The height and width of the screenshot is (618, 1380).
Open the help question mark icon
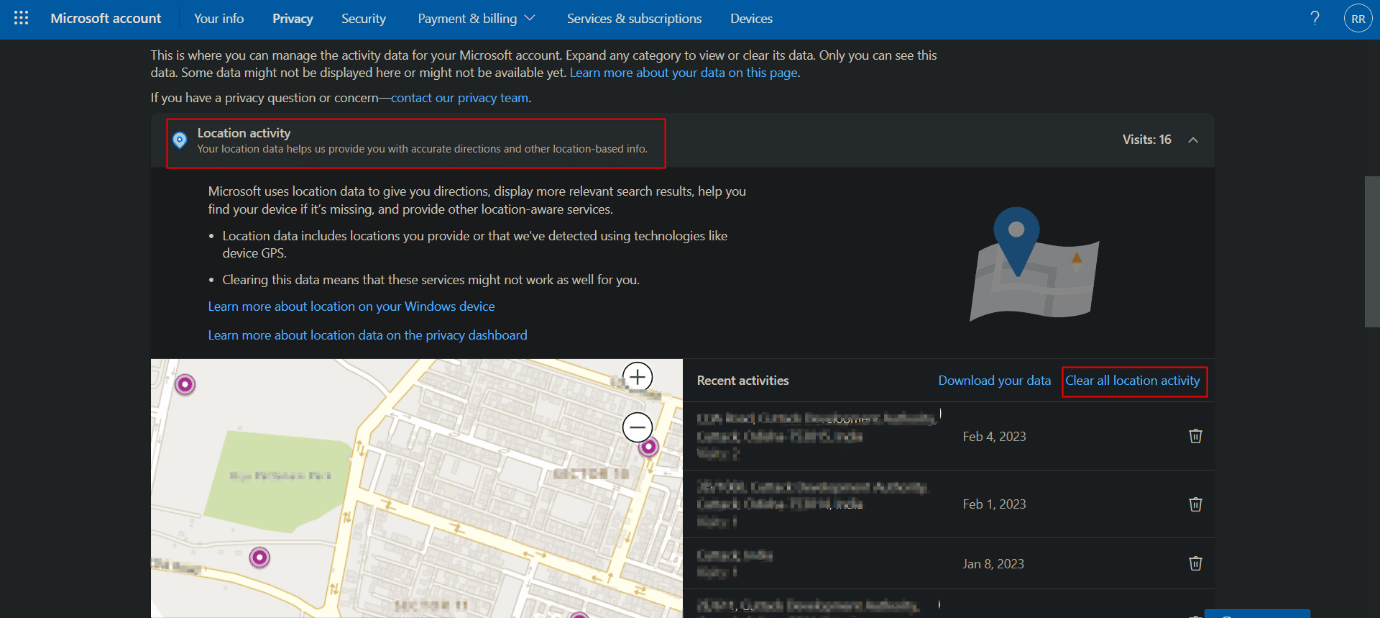pos(1315,18)
